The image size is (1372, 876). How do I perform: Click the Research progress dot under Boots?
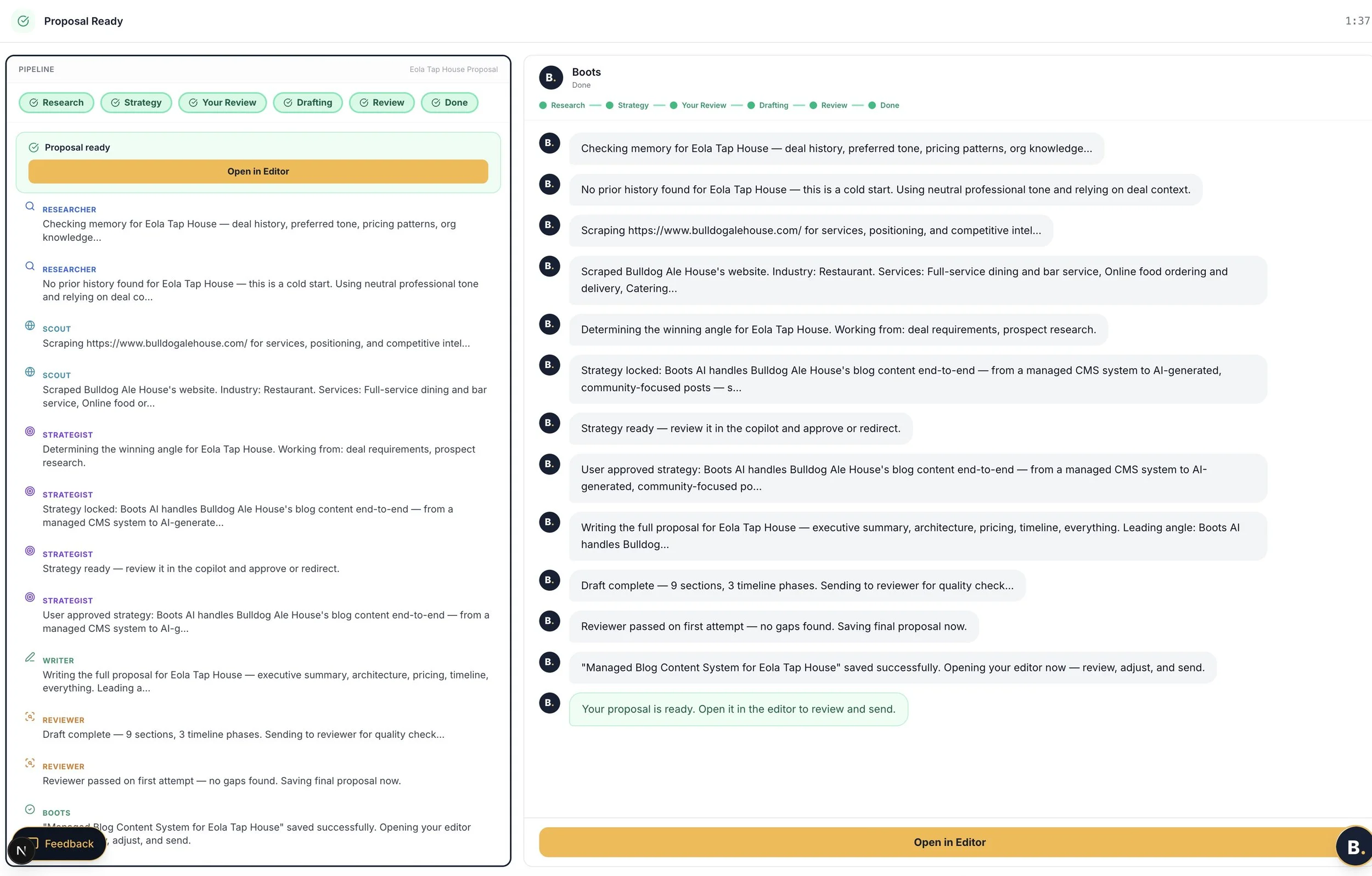pyautogui.click(x=543, y=105)
